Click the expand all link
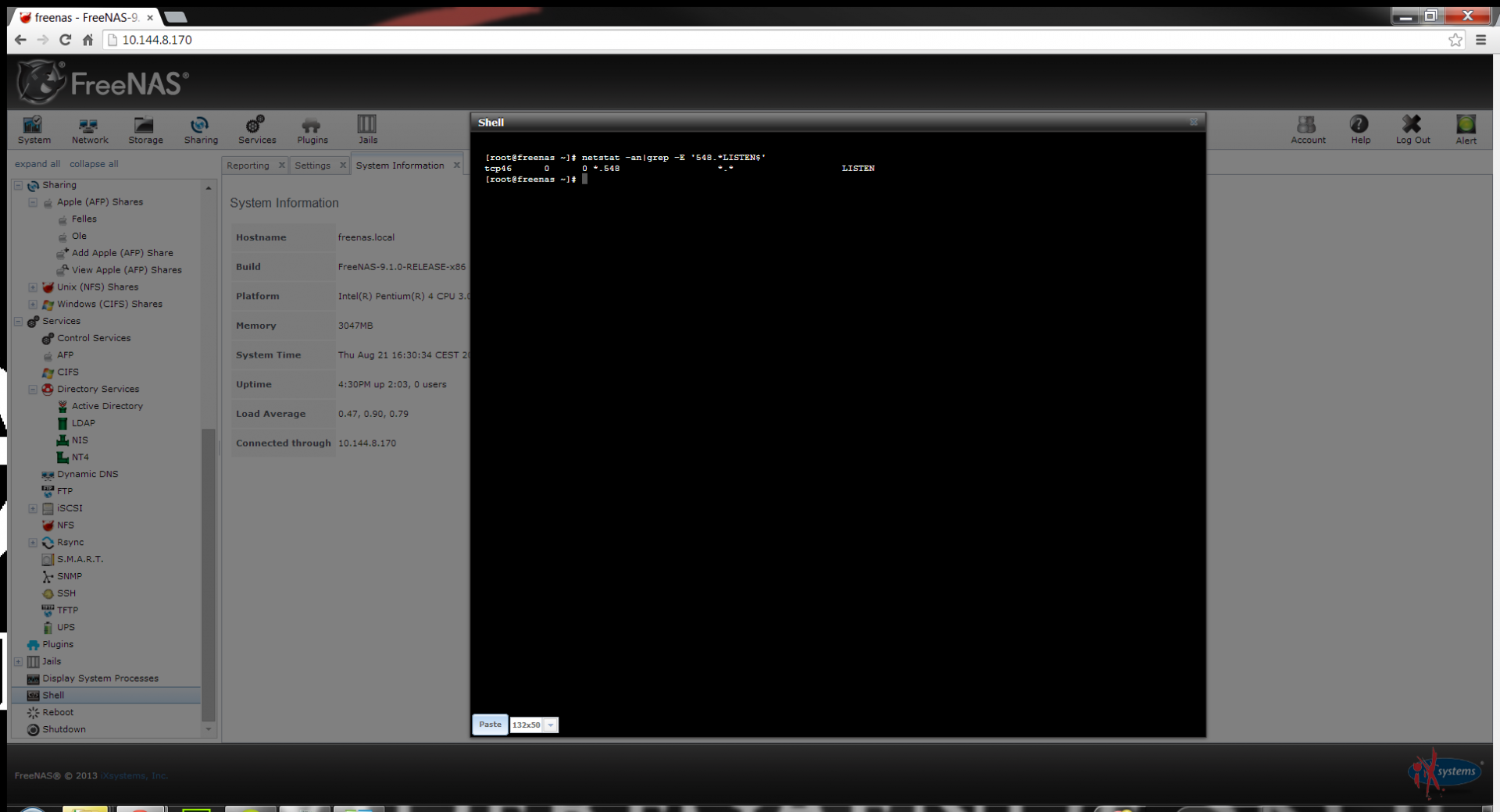 37,164
